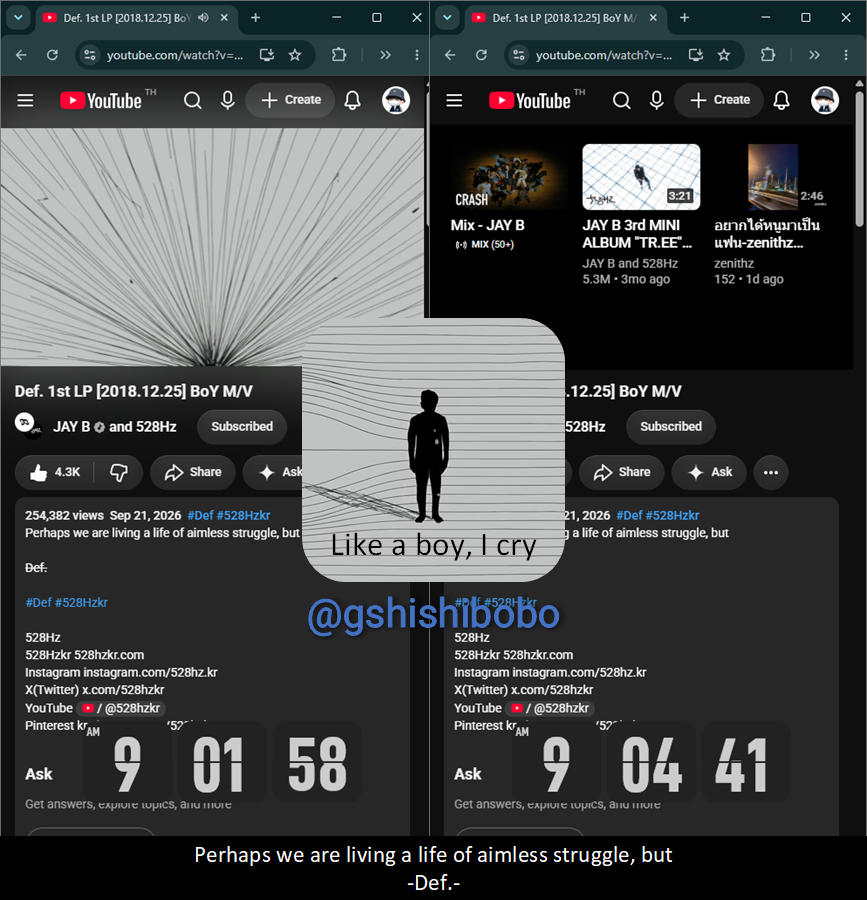Open Extensions in left browser window

pos(339,55)
